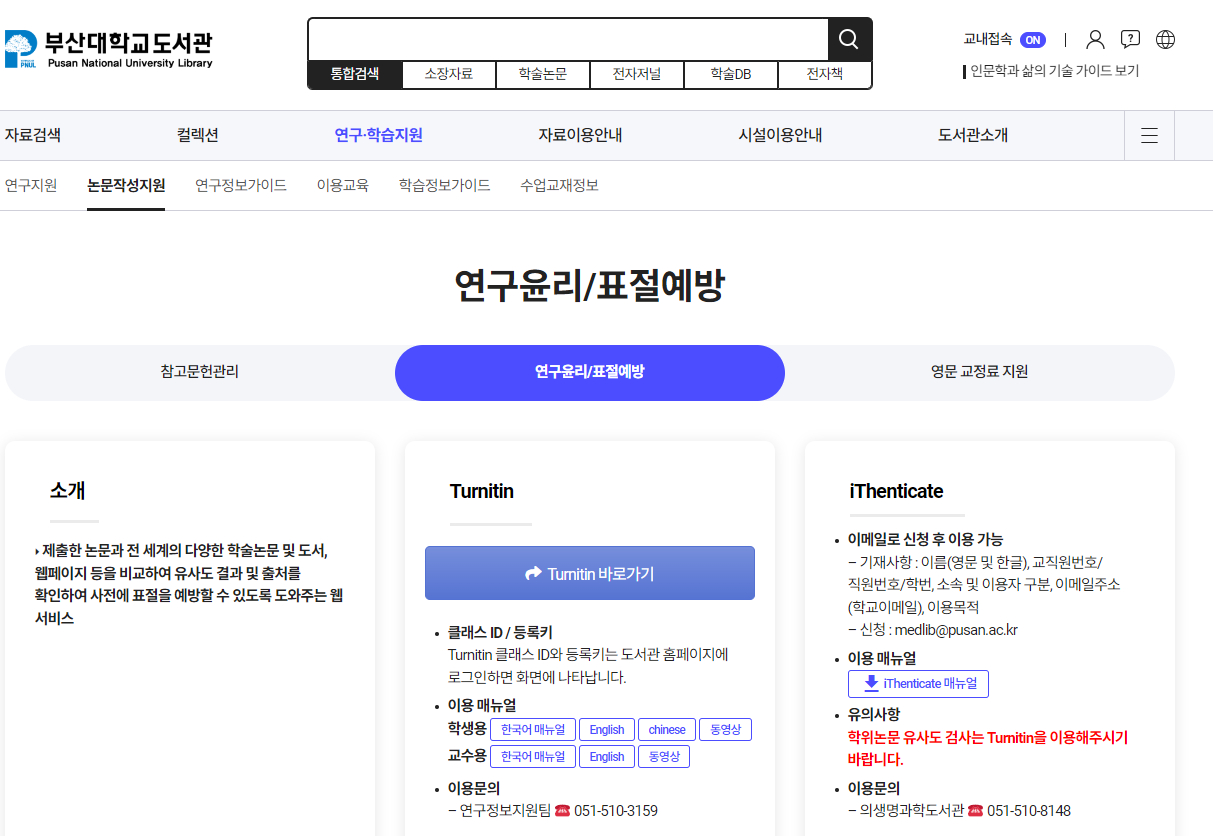
Task: Open the student chinese manual
Action: pyautogui.click(x=666, y=730)
